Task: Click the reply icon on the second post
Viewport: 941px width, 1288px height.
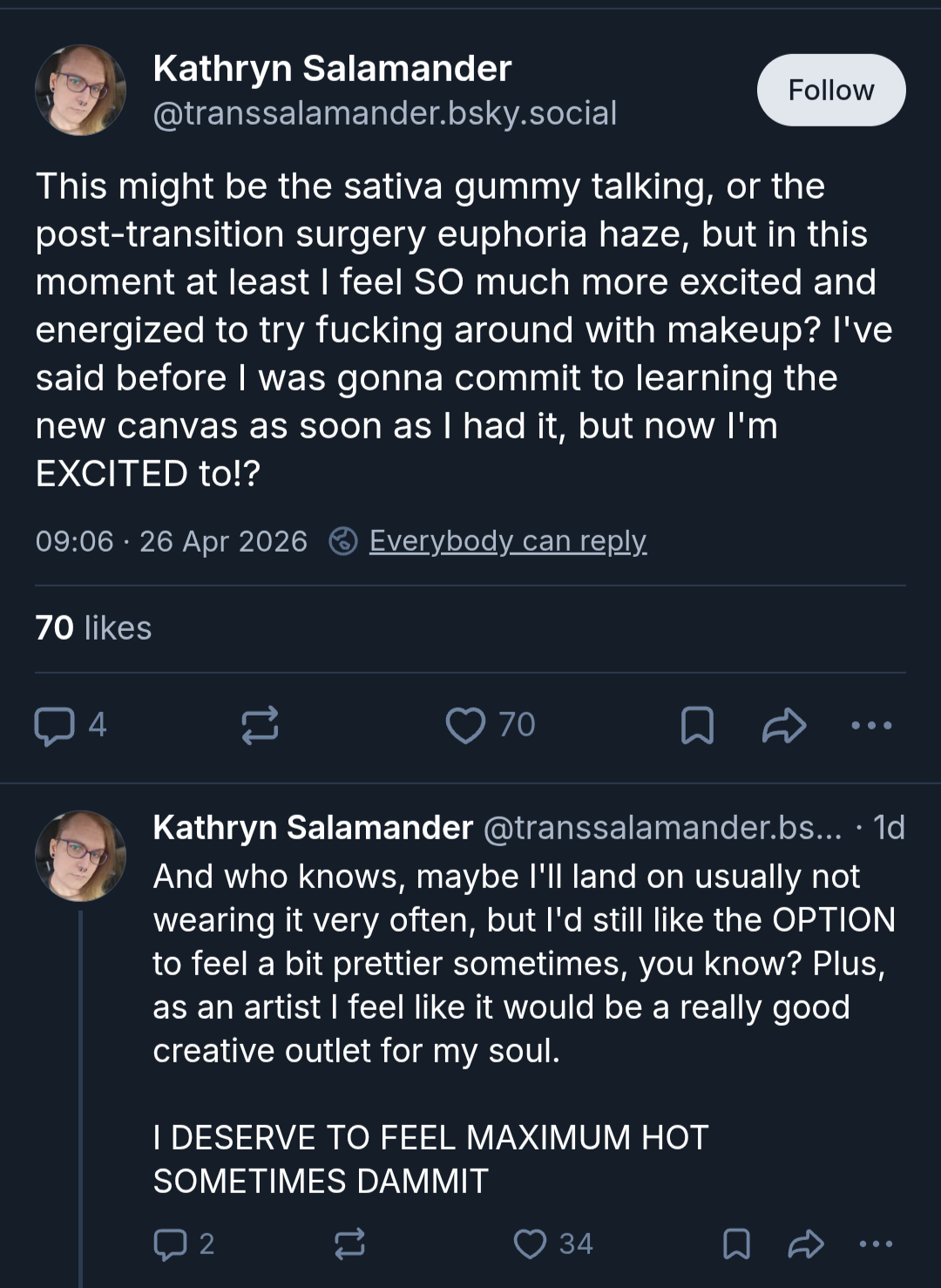Action: 170,1244
